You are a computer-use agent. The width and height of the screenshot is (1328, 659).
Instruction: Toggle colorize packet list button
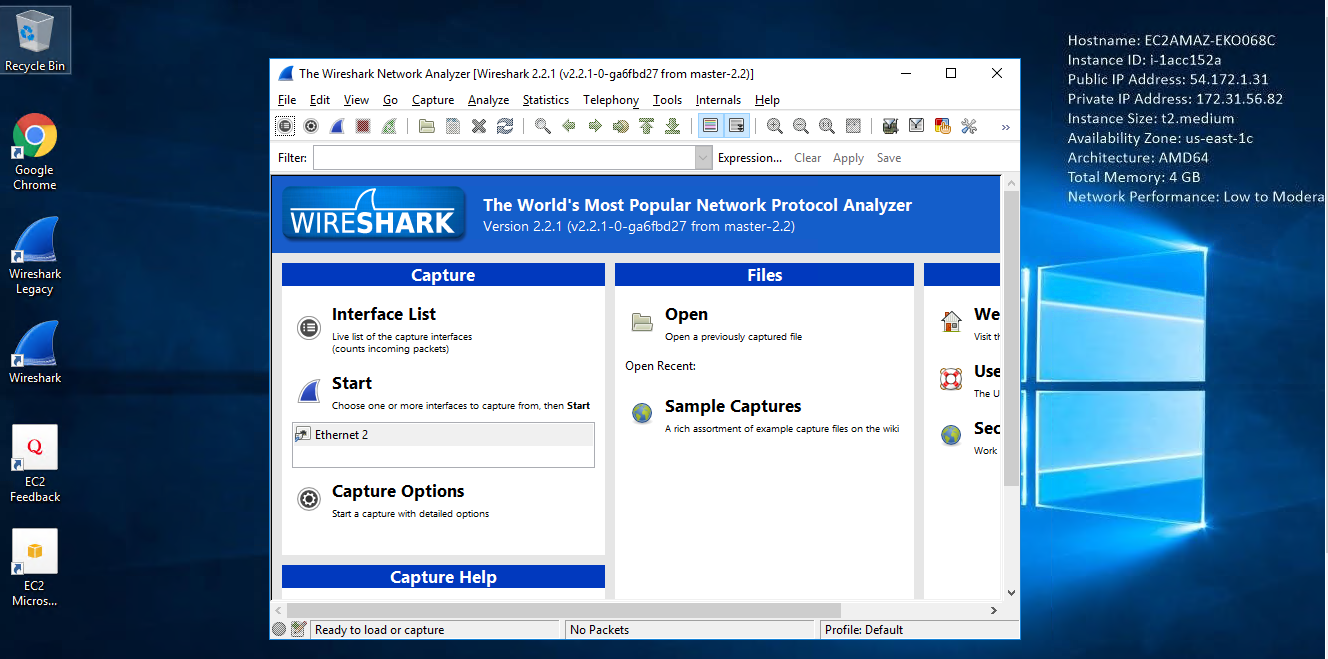tap(710, 126)
